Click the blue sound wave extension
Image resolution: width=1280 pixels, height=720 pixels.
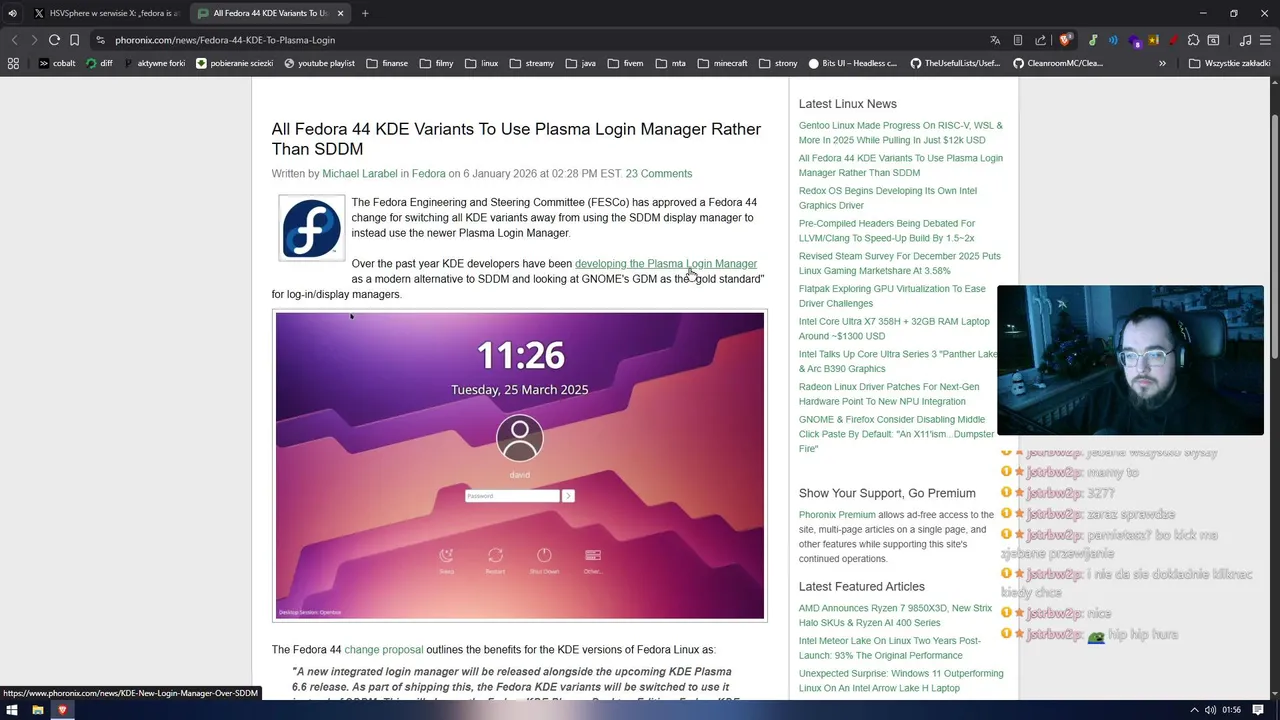(x=1113, y=40)
